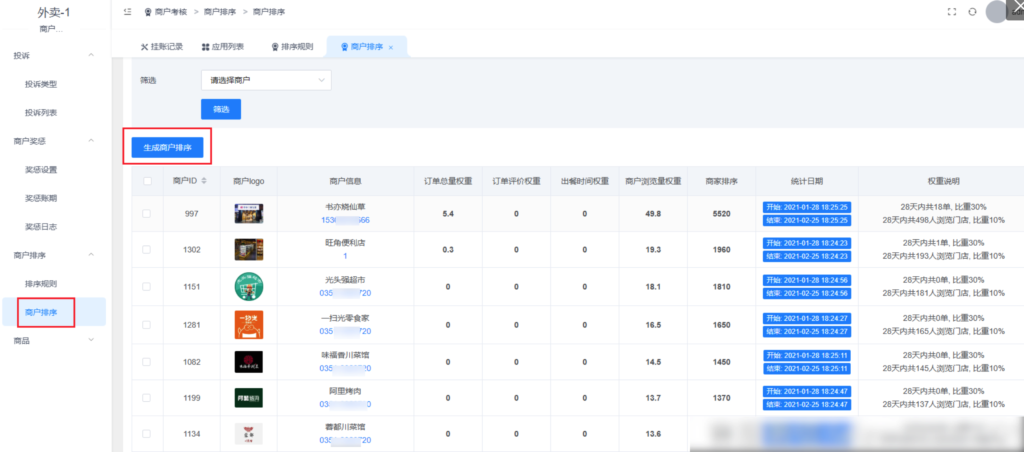
Task: Click the 商家排序 value 5520
Action: 722,214
